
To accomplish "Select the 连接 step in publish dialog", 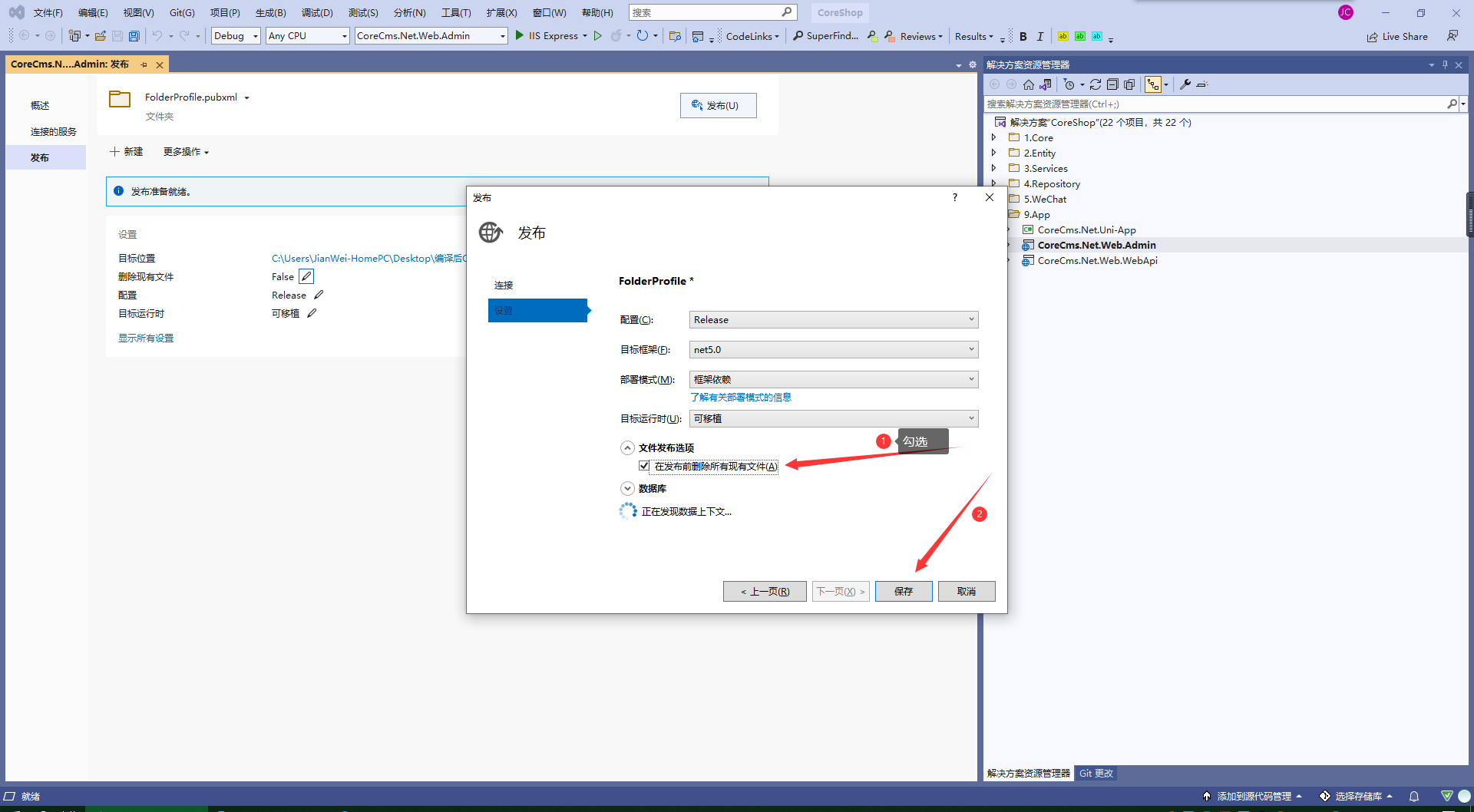I will [x=504, y=285].
